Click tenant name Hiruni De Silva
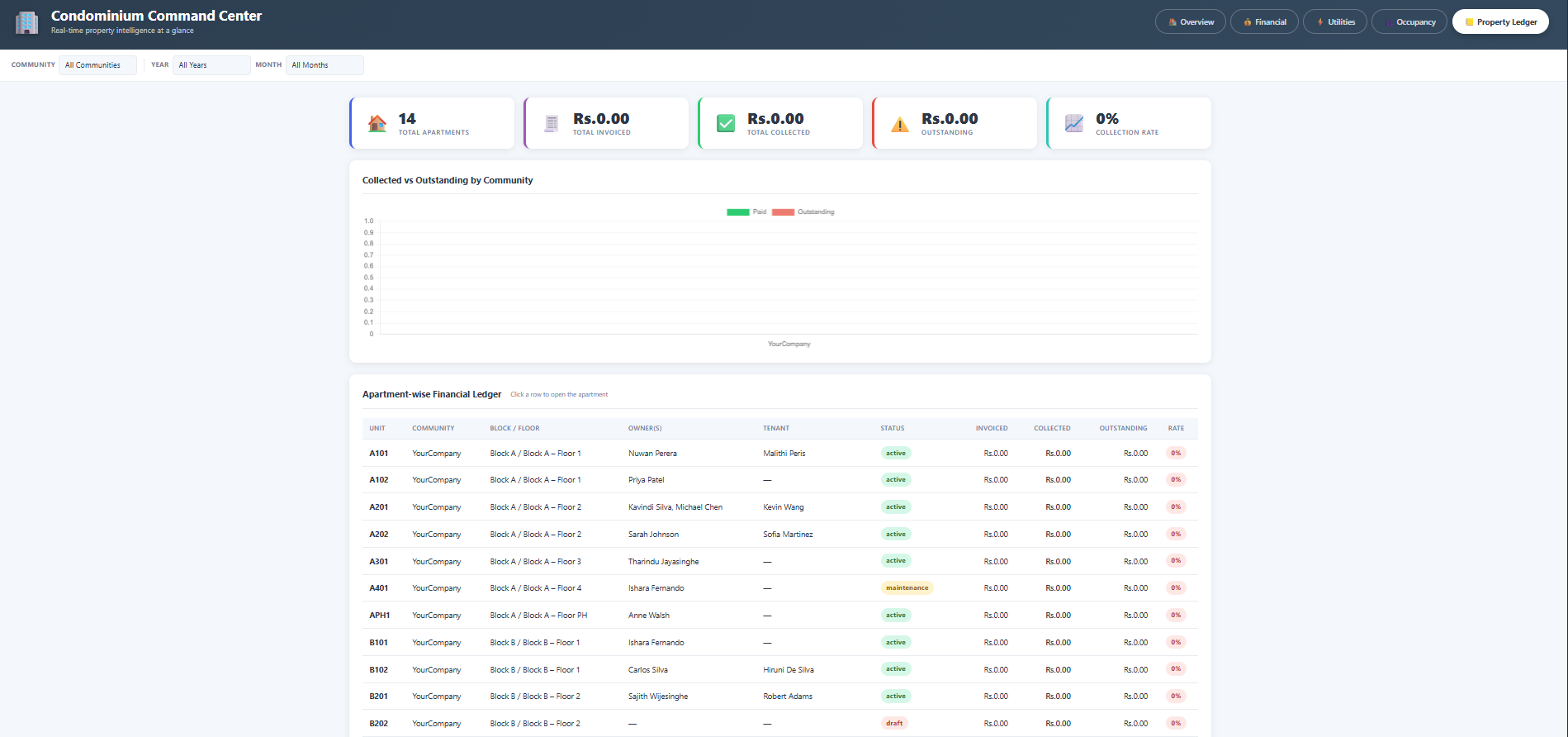The width and height of the screenshot is (1568, 737). [789, 670]
